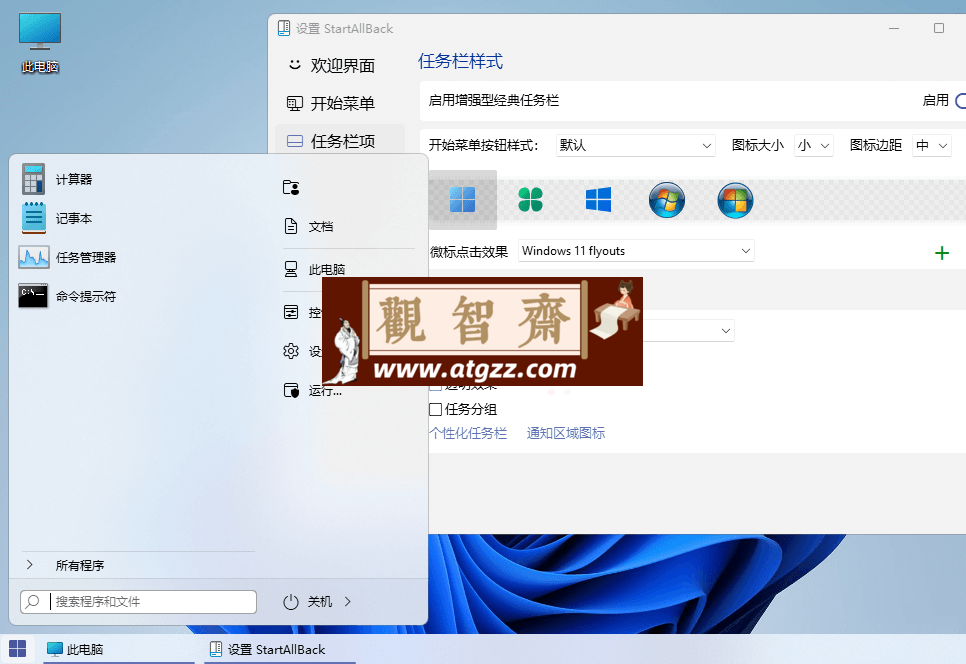This screenshot has width=966, height=664.
Task: Go to 欢迎界面 welcome page
Action: (x=339, y=65)
